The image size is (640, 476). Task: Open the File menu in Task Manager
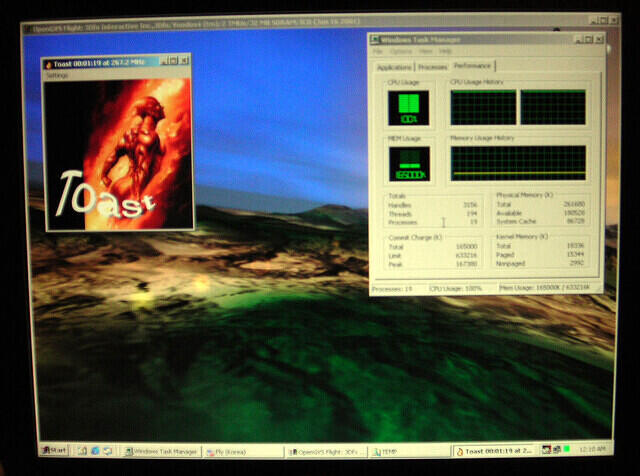click(378, 51)
